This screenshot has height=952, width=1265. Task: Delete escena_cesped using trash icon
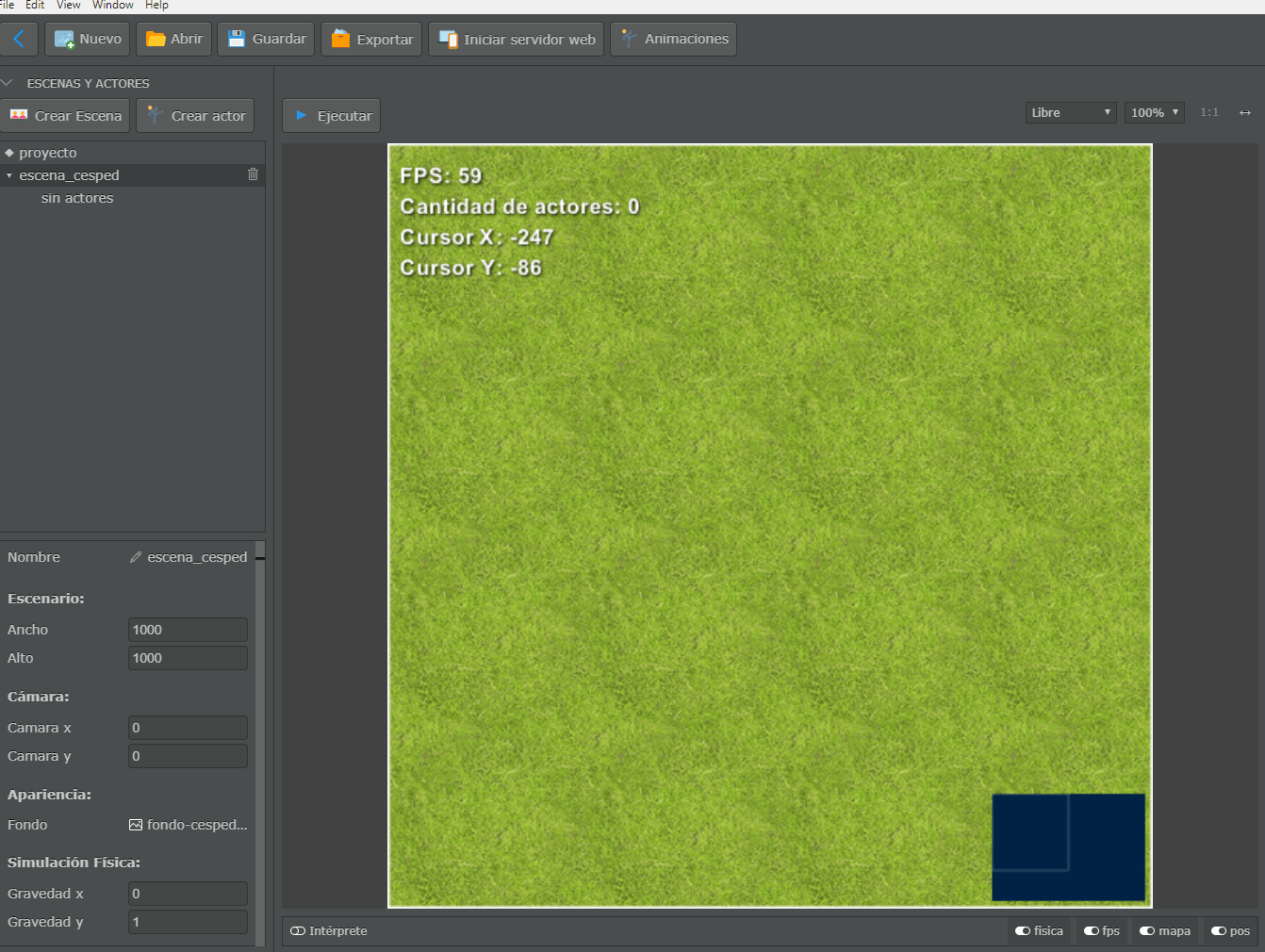tap(253, 174)
